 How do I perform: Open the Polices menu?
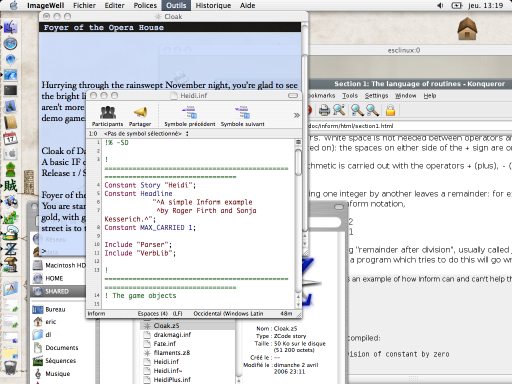(145, 5)
